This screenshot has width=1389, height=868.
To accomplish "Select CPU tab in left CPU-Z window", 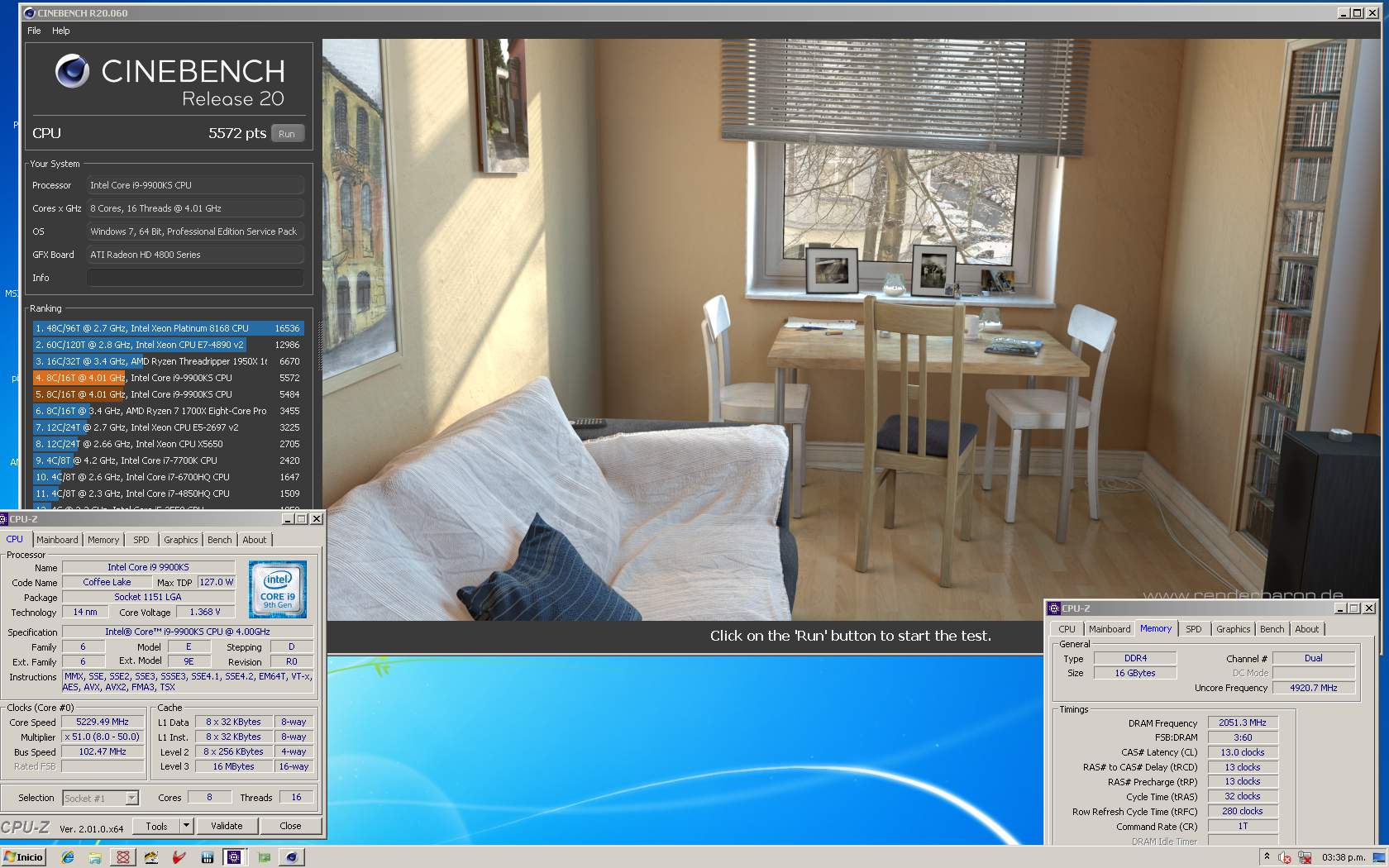I will point(15,539).
